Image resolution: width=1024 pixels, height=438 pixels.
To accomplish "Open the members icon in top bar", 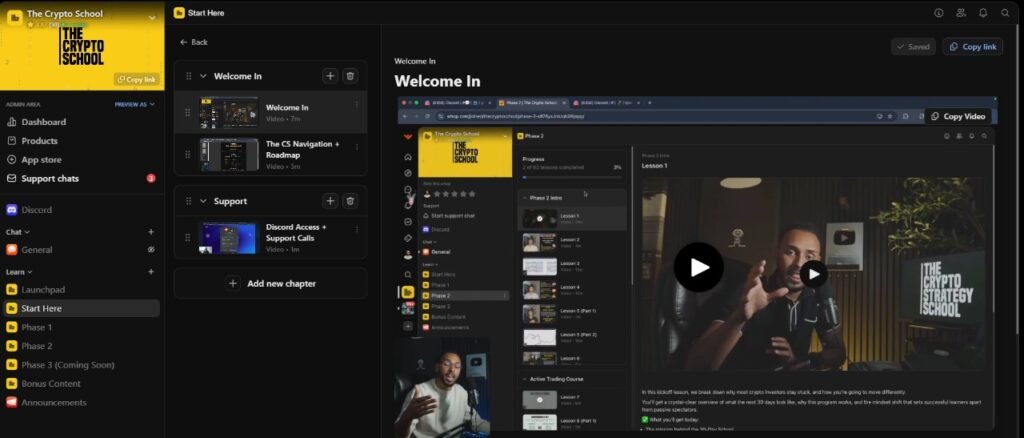I will click(961, 13).
